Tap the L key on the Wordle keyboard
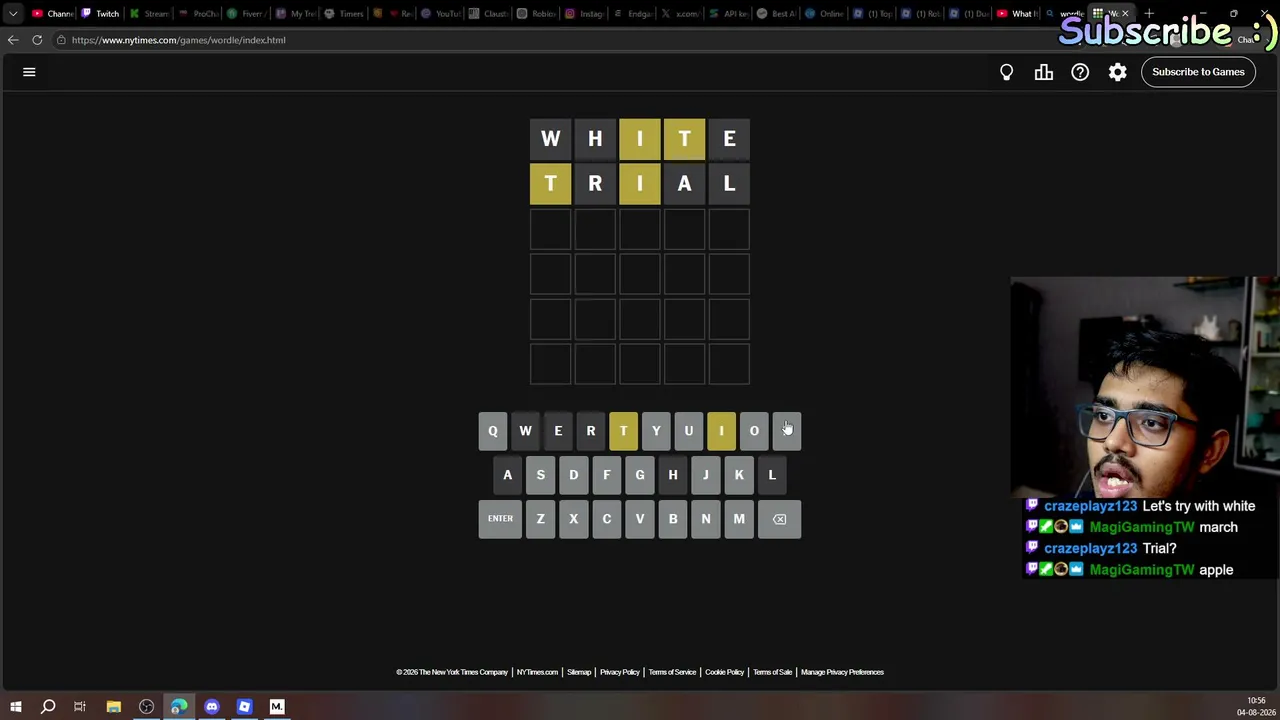Viewport: 1280px width, 720px height. click(772, 475)
